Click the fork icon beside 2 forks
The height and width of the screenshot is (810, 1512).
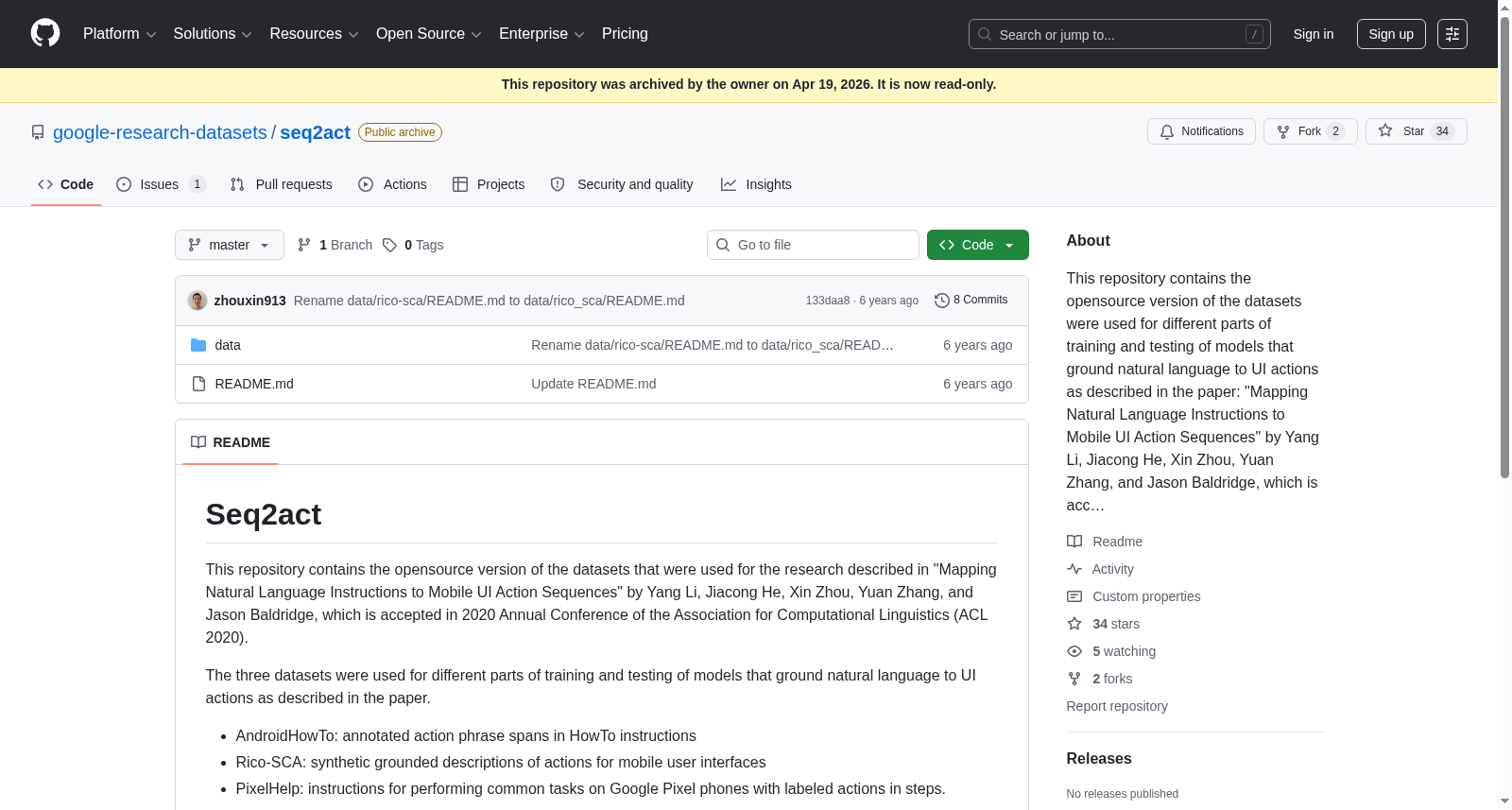tap(1074, 679)
